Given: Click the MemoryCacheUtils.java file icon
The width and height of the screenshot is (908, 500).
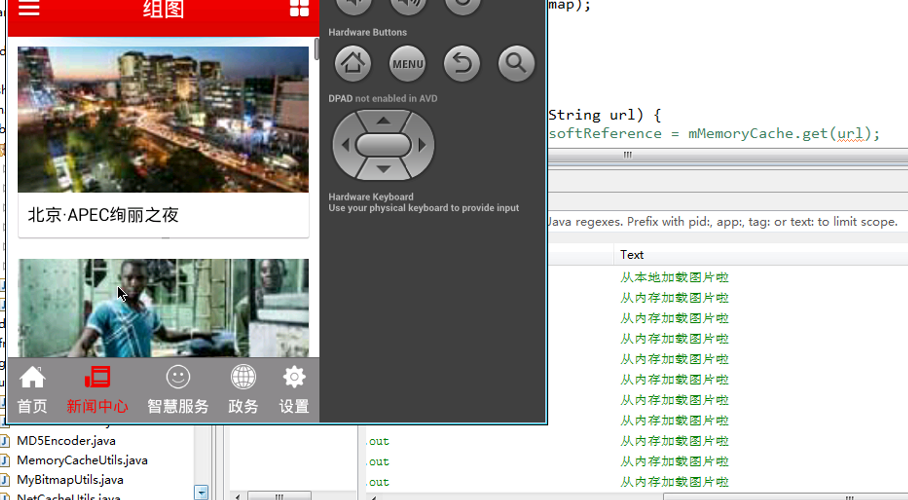Looking at the screenshot, I should tap(5, 461).
